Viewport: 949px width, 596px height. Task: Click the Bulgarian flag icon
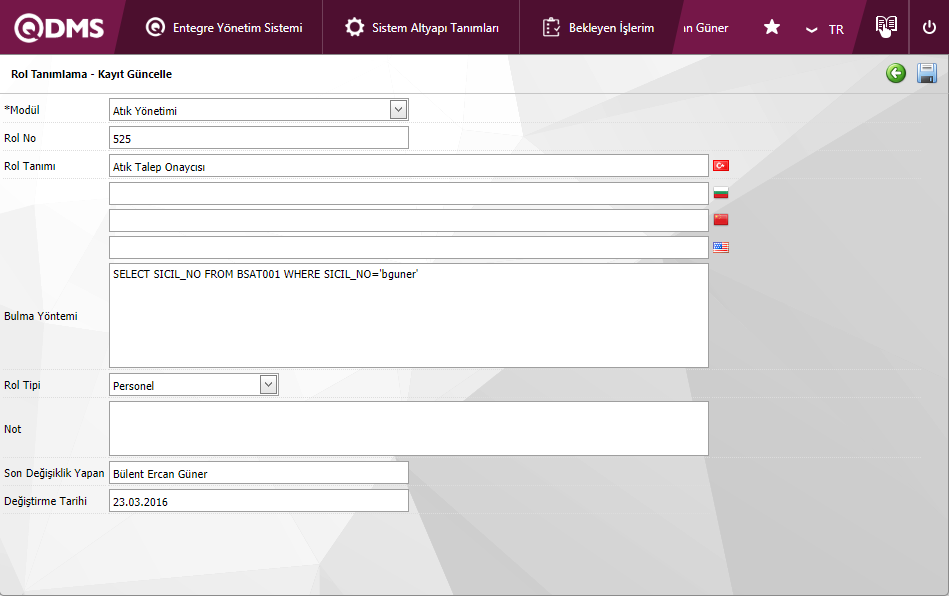point(720,193)
